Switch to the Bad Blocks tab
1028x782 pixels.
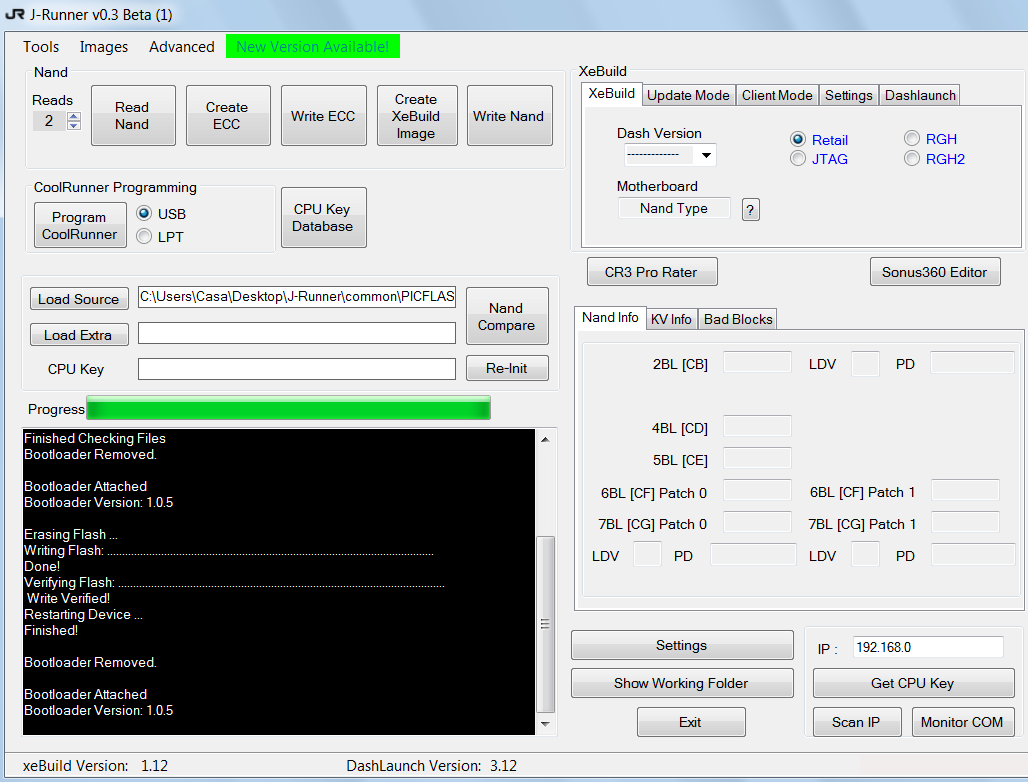[738, 319]
